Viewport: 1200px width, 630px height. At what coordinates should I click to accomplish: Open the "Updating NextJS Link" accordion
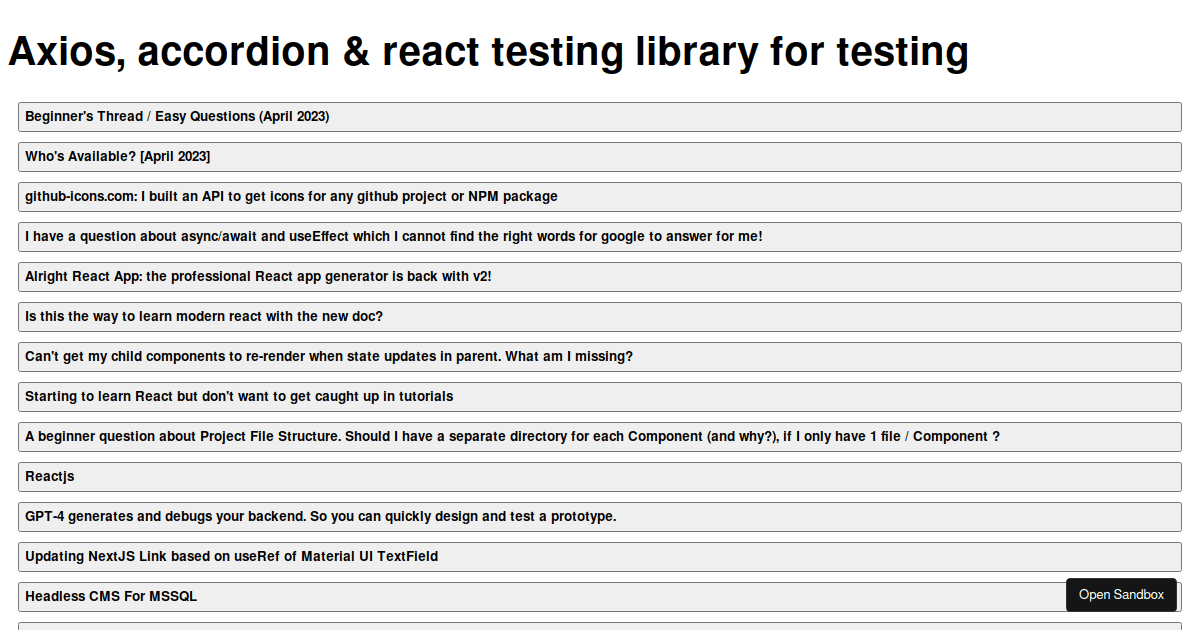click(600, 556)
